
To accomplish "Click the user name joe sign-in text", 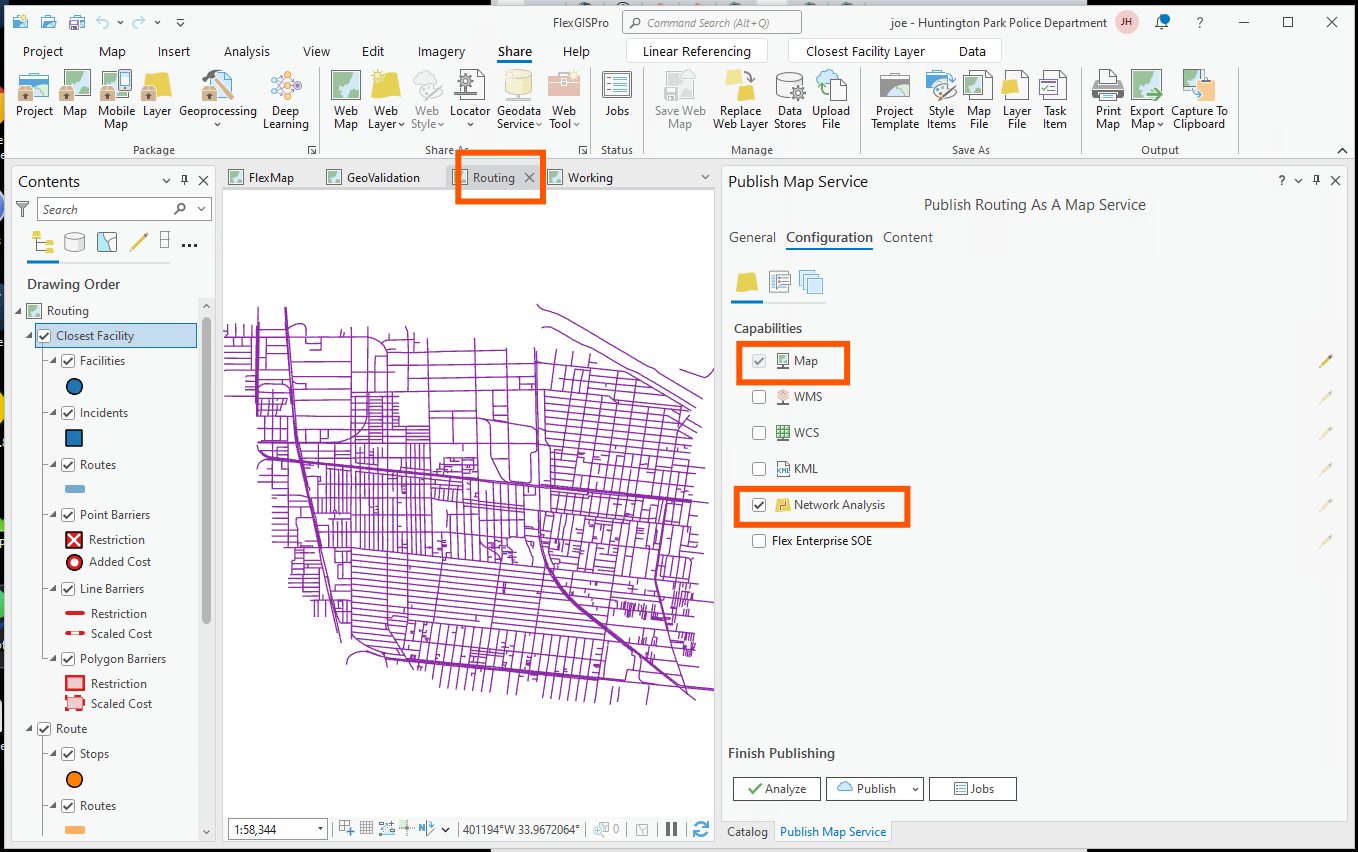I will point(998,22).
